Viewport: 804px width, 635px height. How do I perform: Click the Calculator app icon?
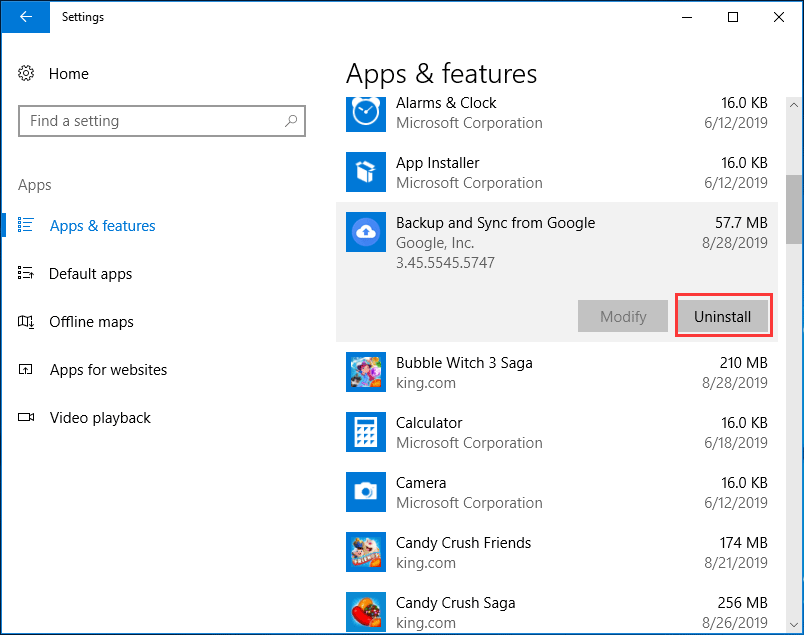click(x=366, y=432)
